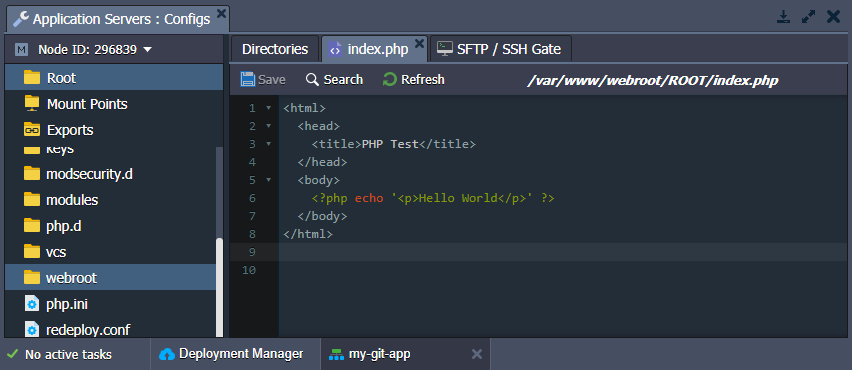Image resolution: width=852 pixels, height=370 pixels.
Task: Open the php.ini file
Action: point(111,304)
